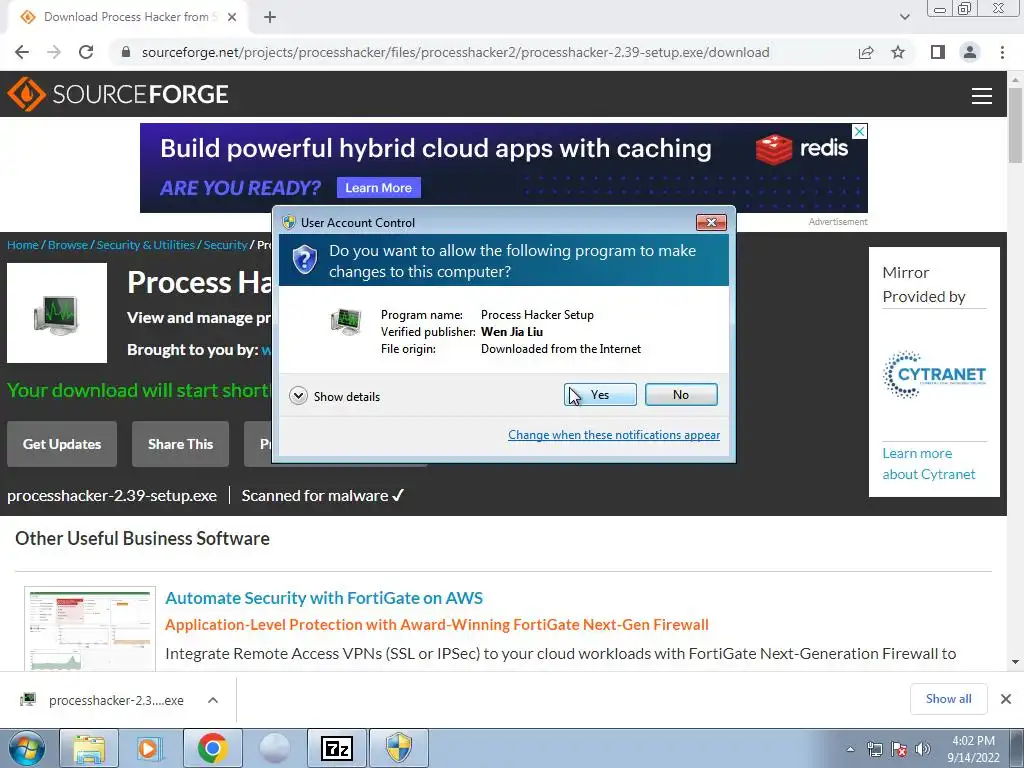The height and width of the screenshot is (768, 1024).
Task: Go back in Chrome browser
Action: pos(22,52)
